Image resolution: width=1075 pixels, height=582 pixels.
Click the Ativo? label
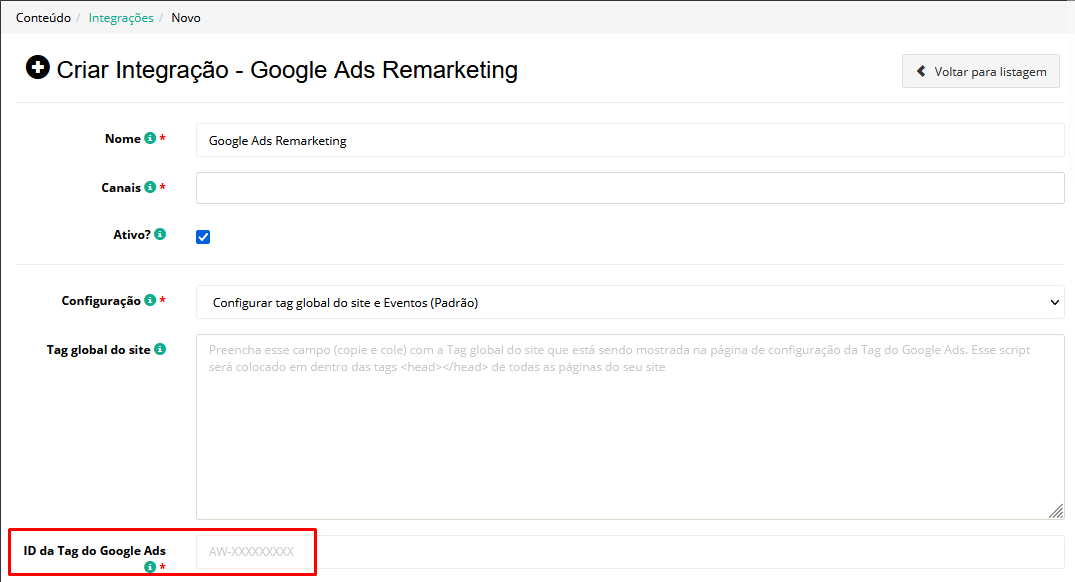point(132,234)
